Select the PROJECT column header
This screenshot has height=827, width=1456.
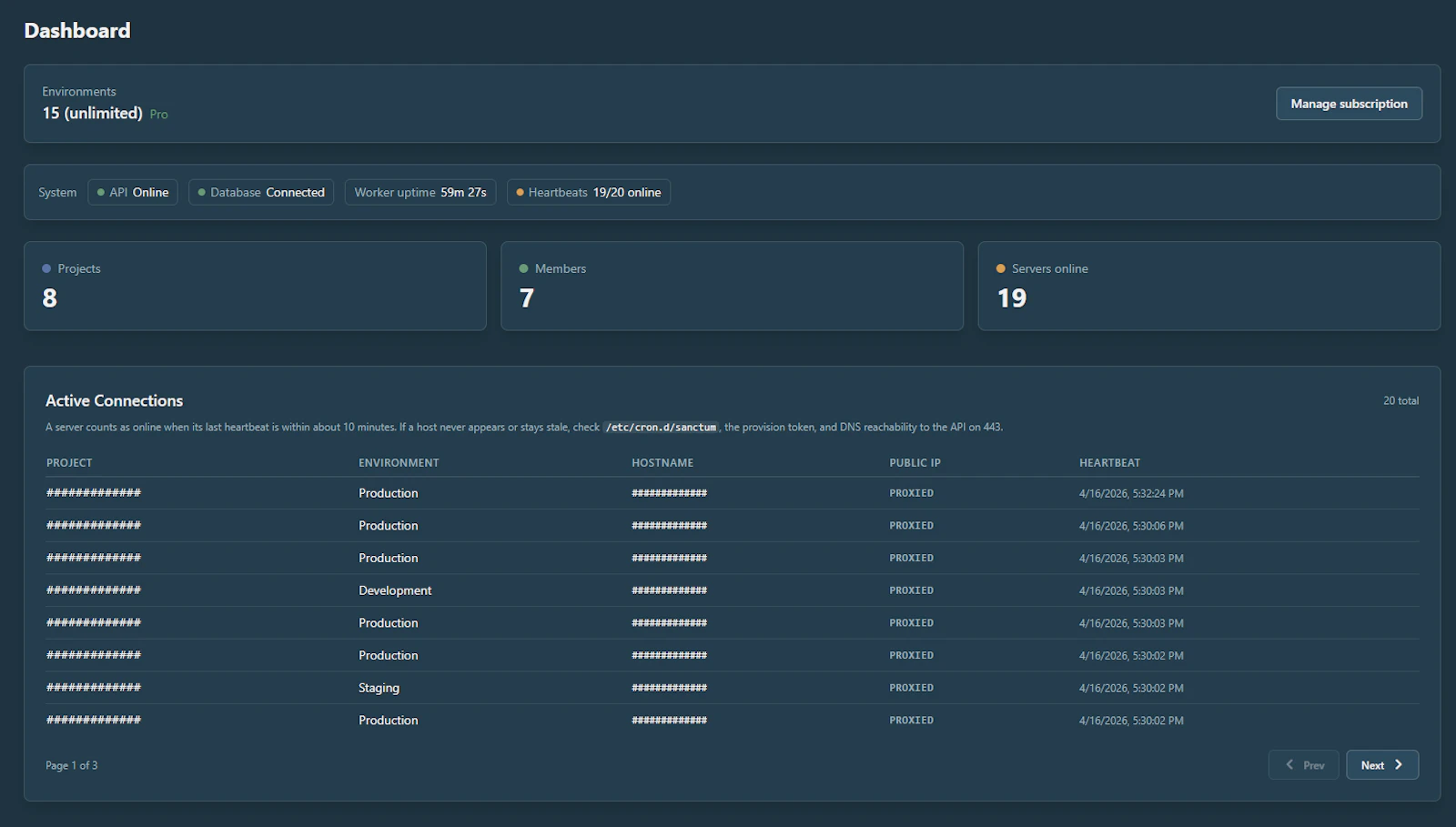pos(68,462)
